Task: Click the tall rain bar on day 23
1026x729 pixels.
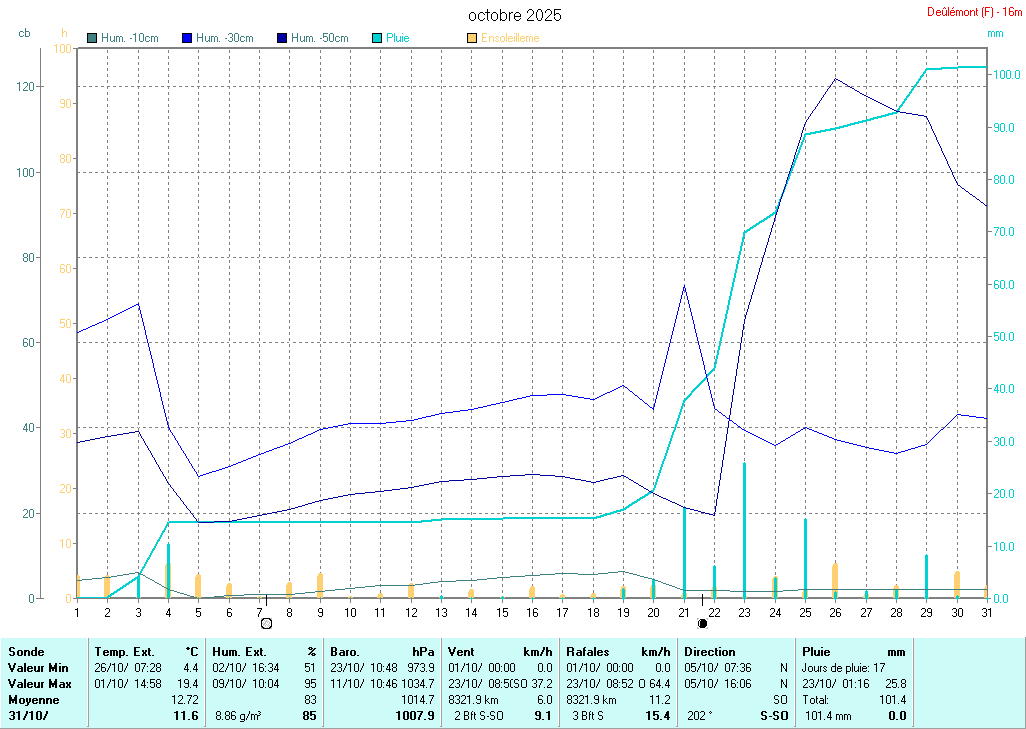Action: [x=744, y=530]
